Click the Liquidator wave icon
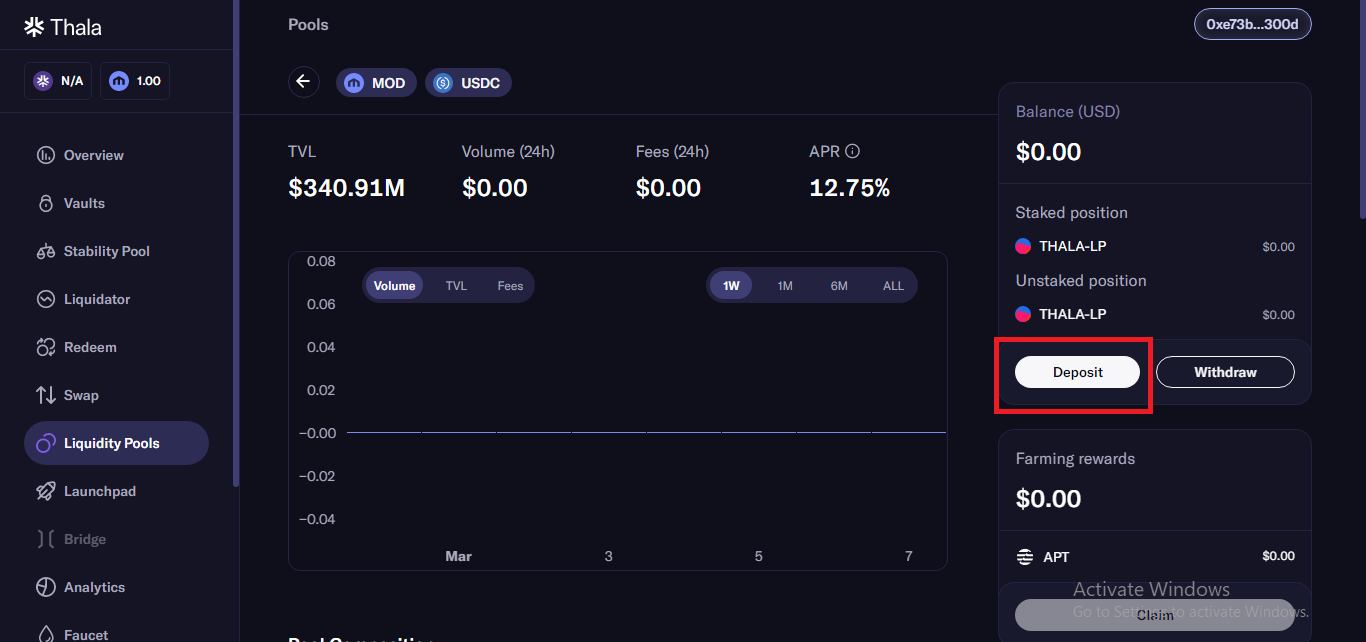The image size is (1366, 642). (x=45, y=299)
